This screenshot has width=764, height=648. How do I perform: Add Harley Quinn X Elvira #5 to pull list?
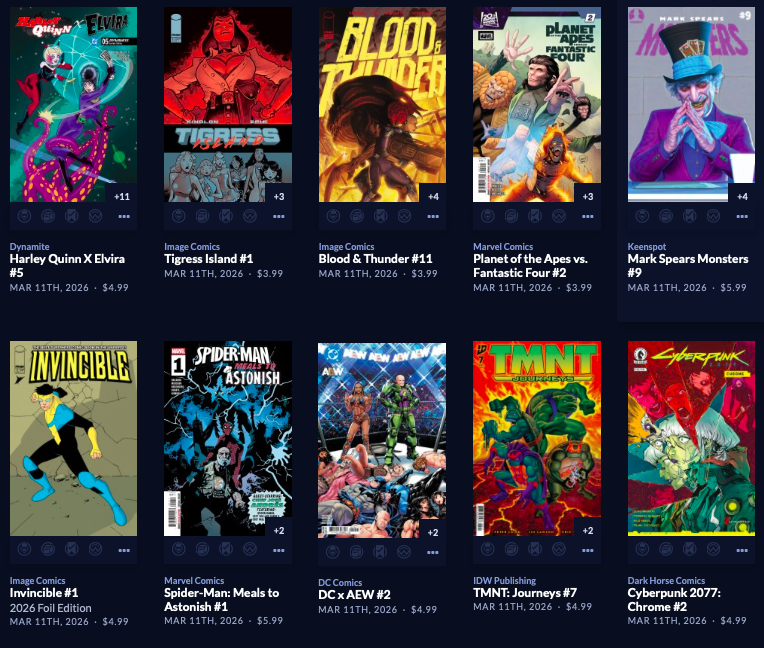click(x=24, y=216)
